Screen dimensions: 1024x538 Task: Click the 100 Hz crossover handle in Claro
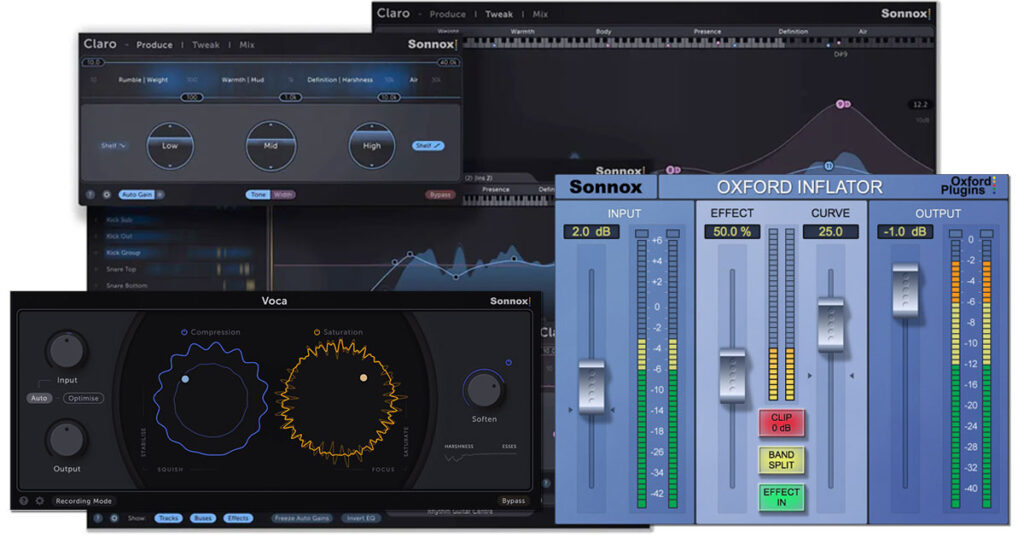point(191,97)
